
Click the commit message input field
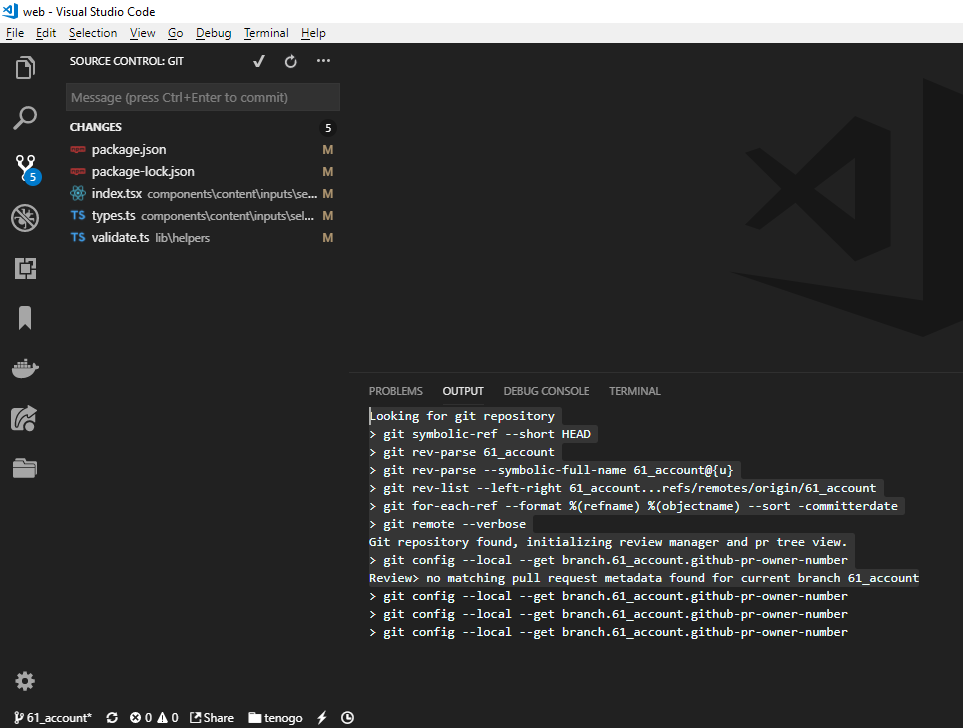(x=202, y=96)
